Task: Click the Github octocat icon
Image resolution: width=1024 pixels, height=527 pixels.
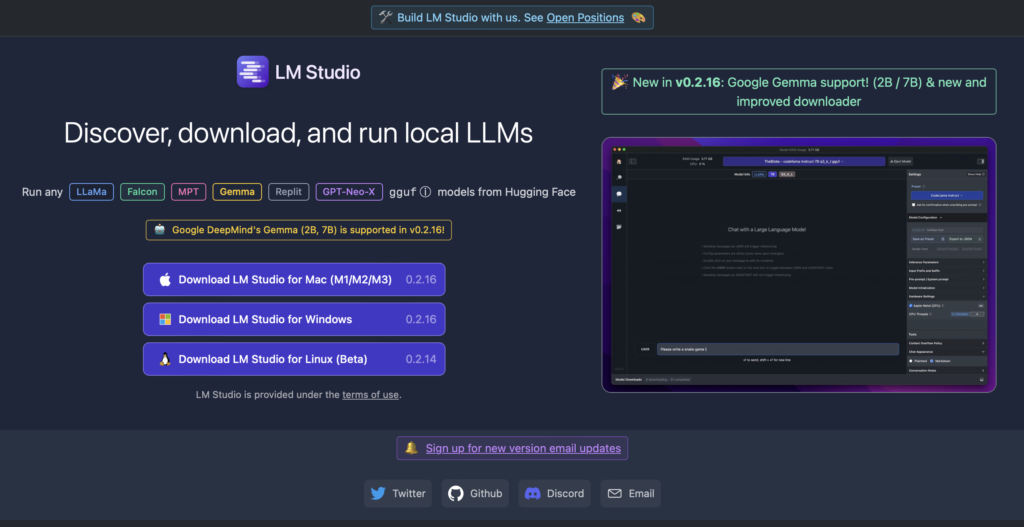Action: coord(456,494)
